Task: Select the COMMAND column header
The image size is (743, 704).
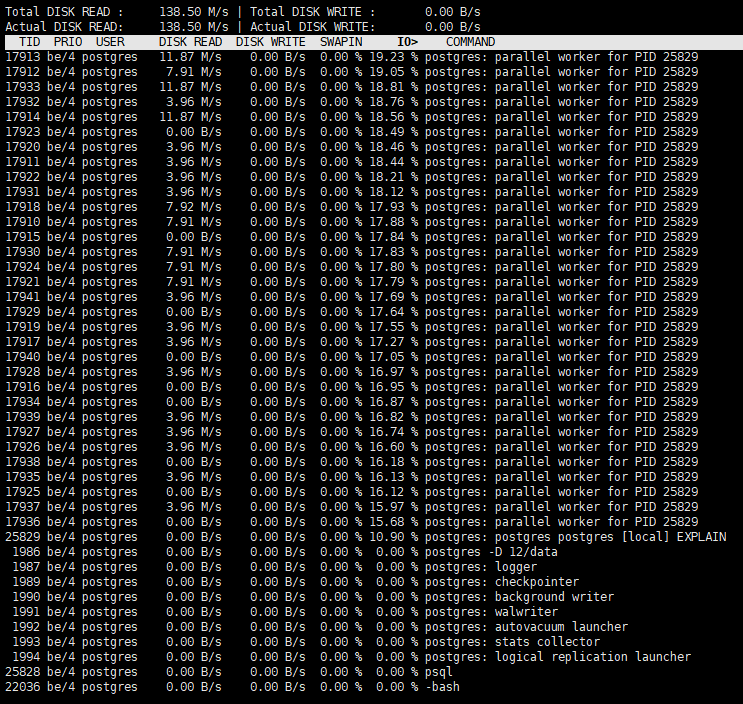Action: [471, 42]
